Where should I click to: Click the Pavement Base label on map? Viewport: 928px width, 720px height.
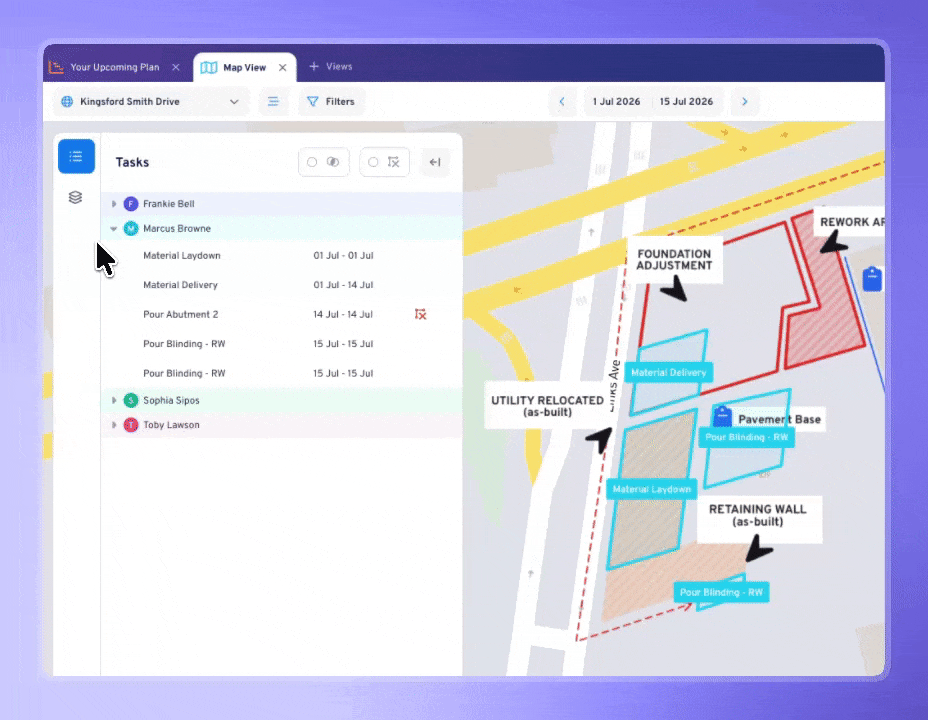point(779,419)
